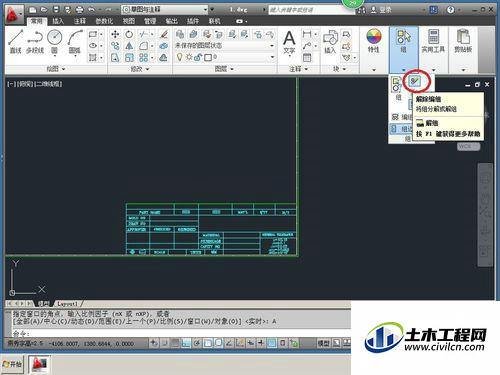The image size is (500, 375).
Task: Click the Ungroup icon circled in red
Action: (x=416, y=81)
